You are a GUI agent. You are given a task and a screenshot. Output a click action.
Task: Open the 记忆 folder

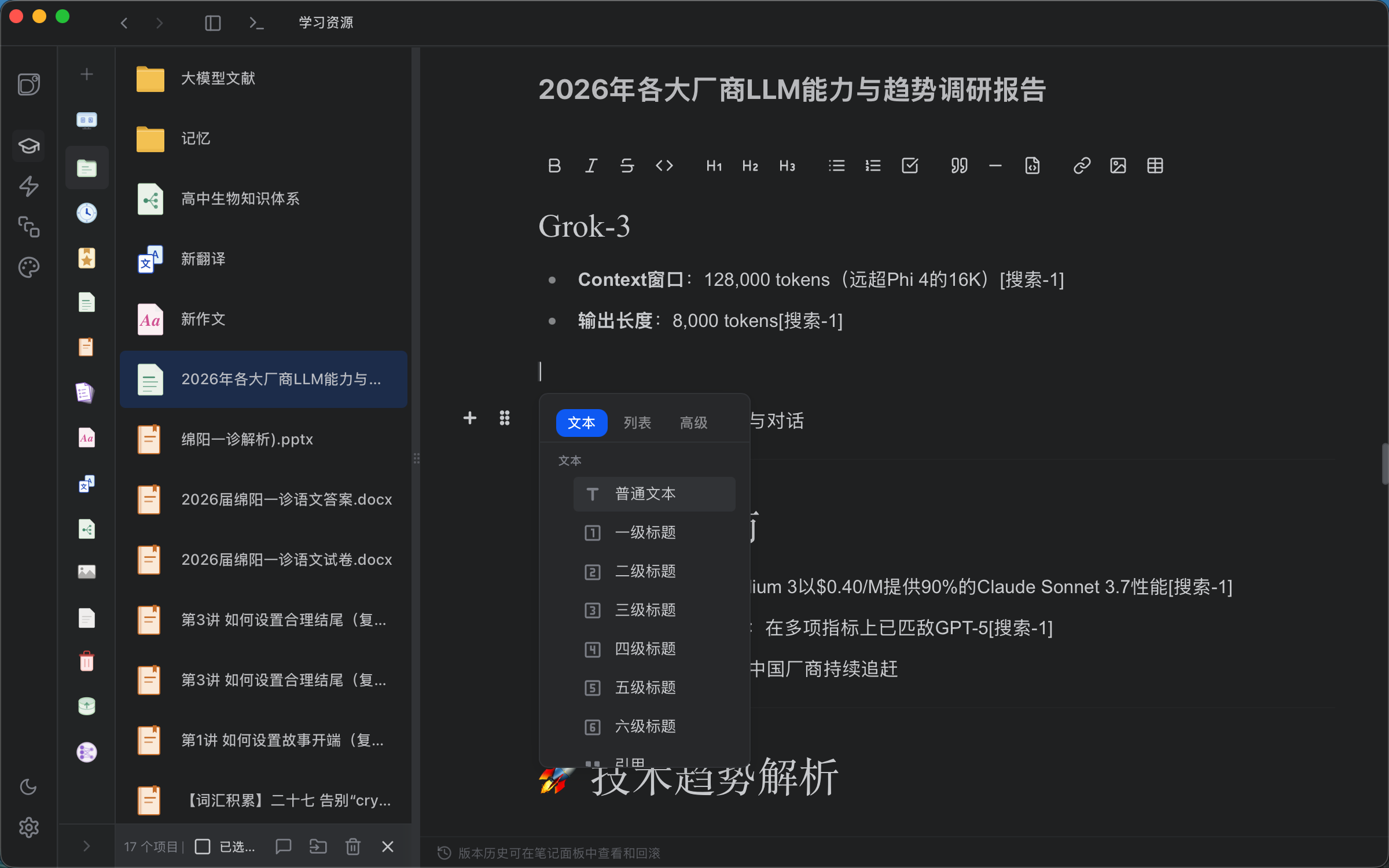263,139
